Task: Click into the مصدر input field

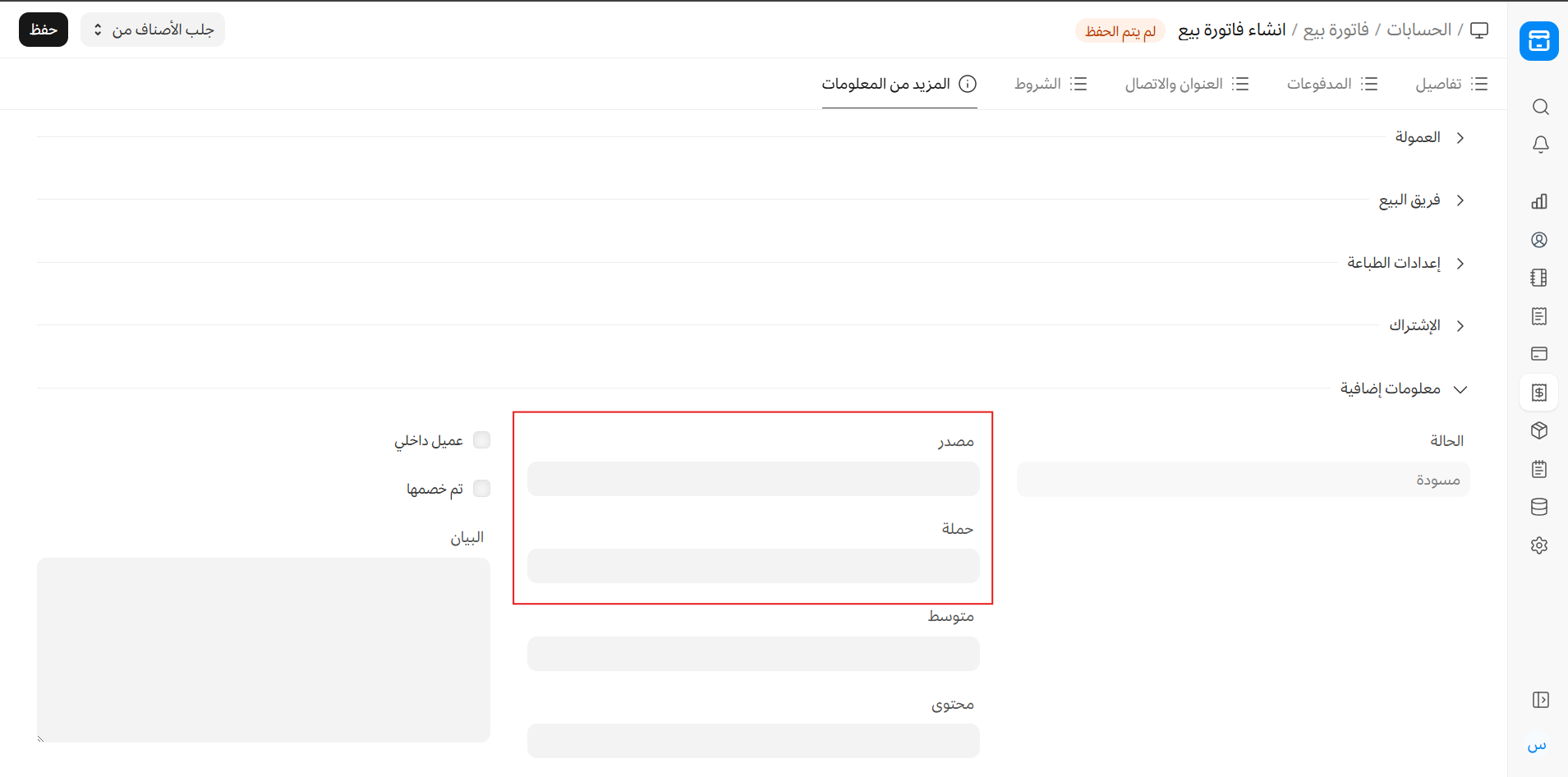Action: pyautogui.click(x=753, y=479)
